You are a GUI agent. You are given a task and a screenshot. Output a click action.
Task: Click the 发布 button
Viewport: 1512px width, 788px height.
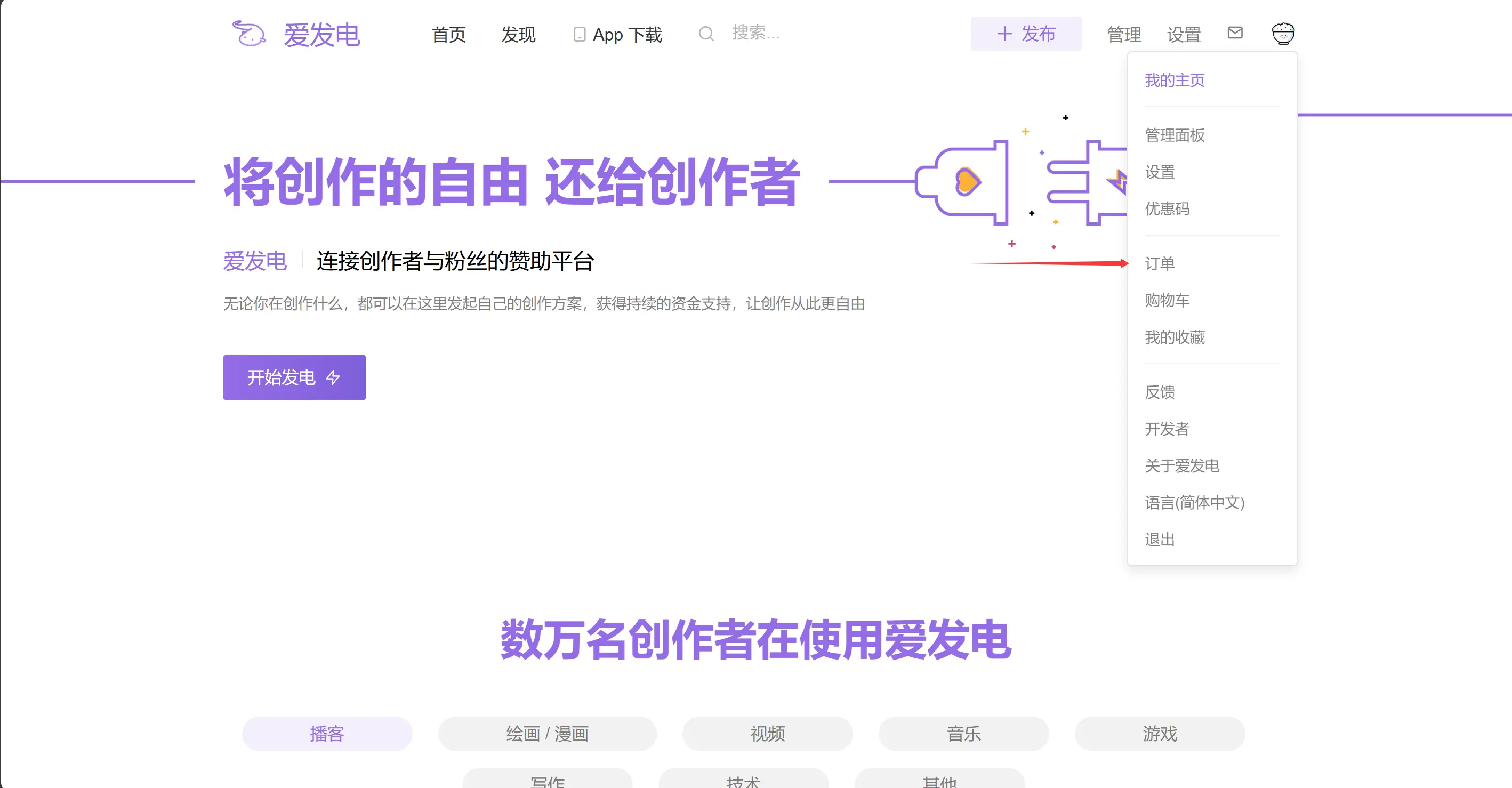click(x=1026, y=34)
